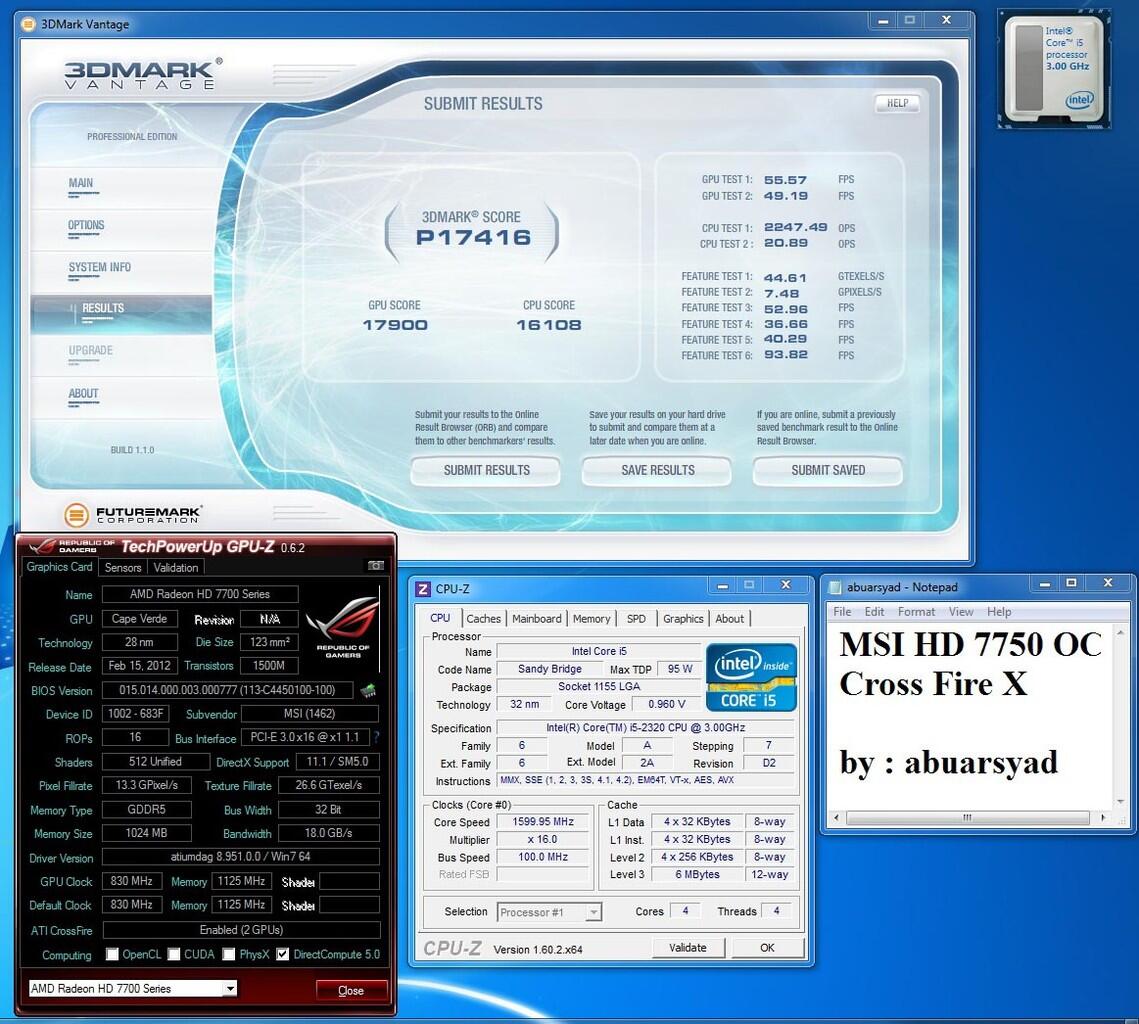Click the GPU-Z screenshot camera icon
The image size is (1139, 1024).
click(x=376, y=566)
